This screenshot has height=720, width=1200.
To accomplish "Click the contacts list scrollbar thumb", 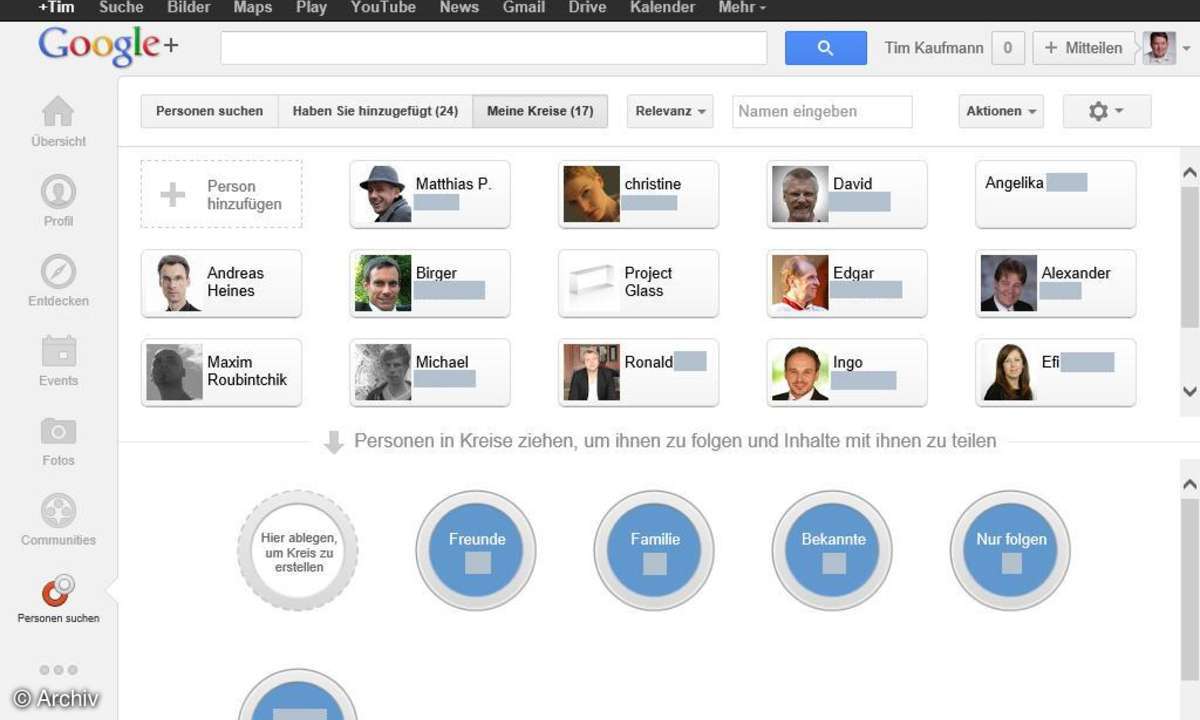I will tap(1190, 257).
